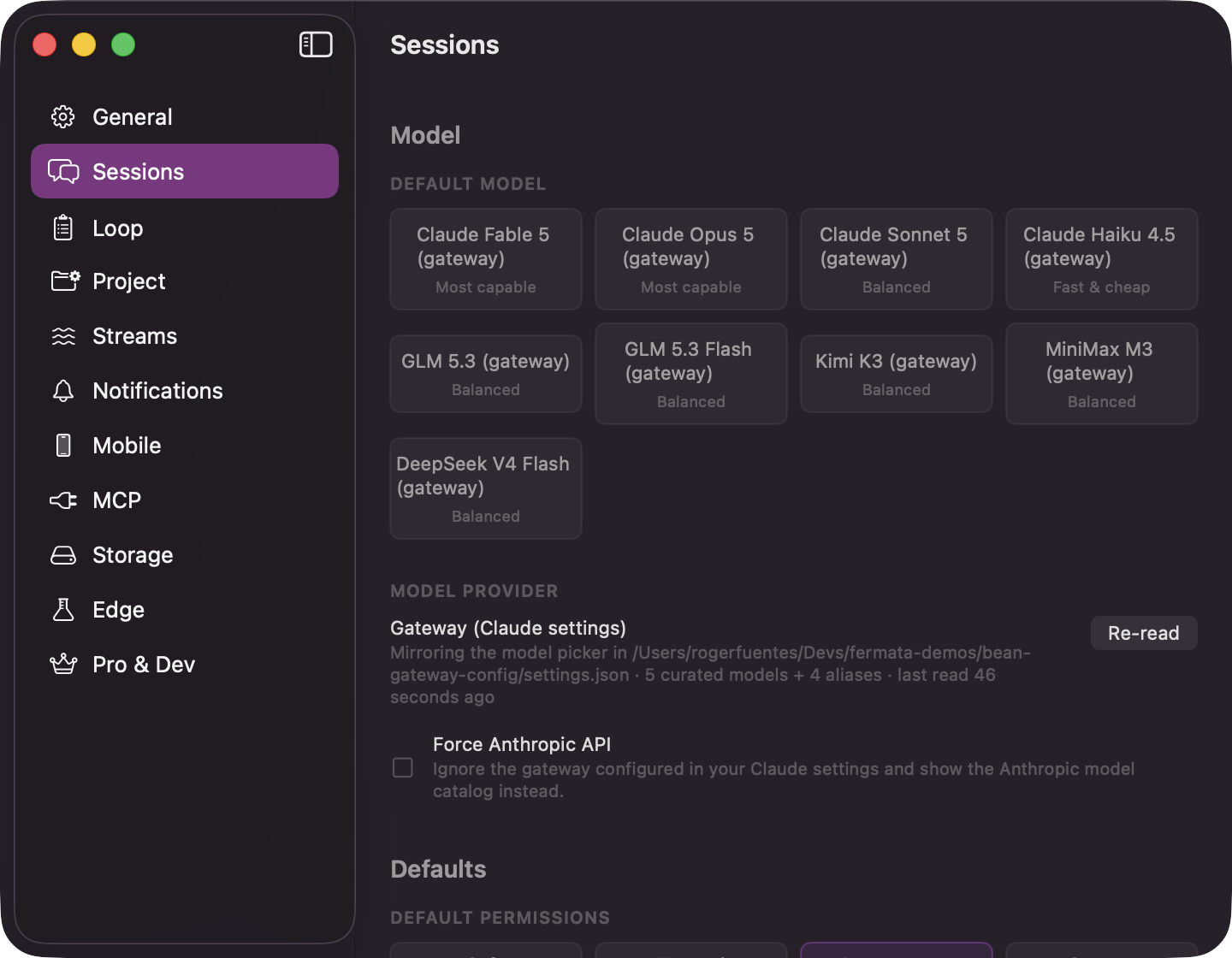
Task: Select Claude Haiku 4.5 (gateway) model
Action: [1102, 259]
